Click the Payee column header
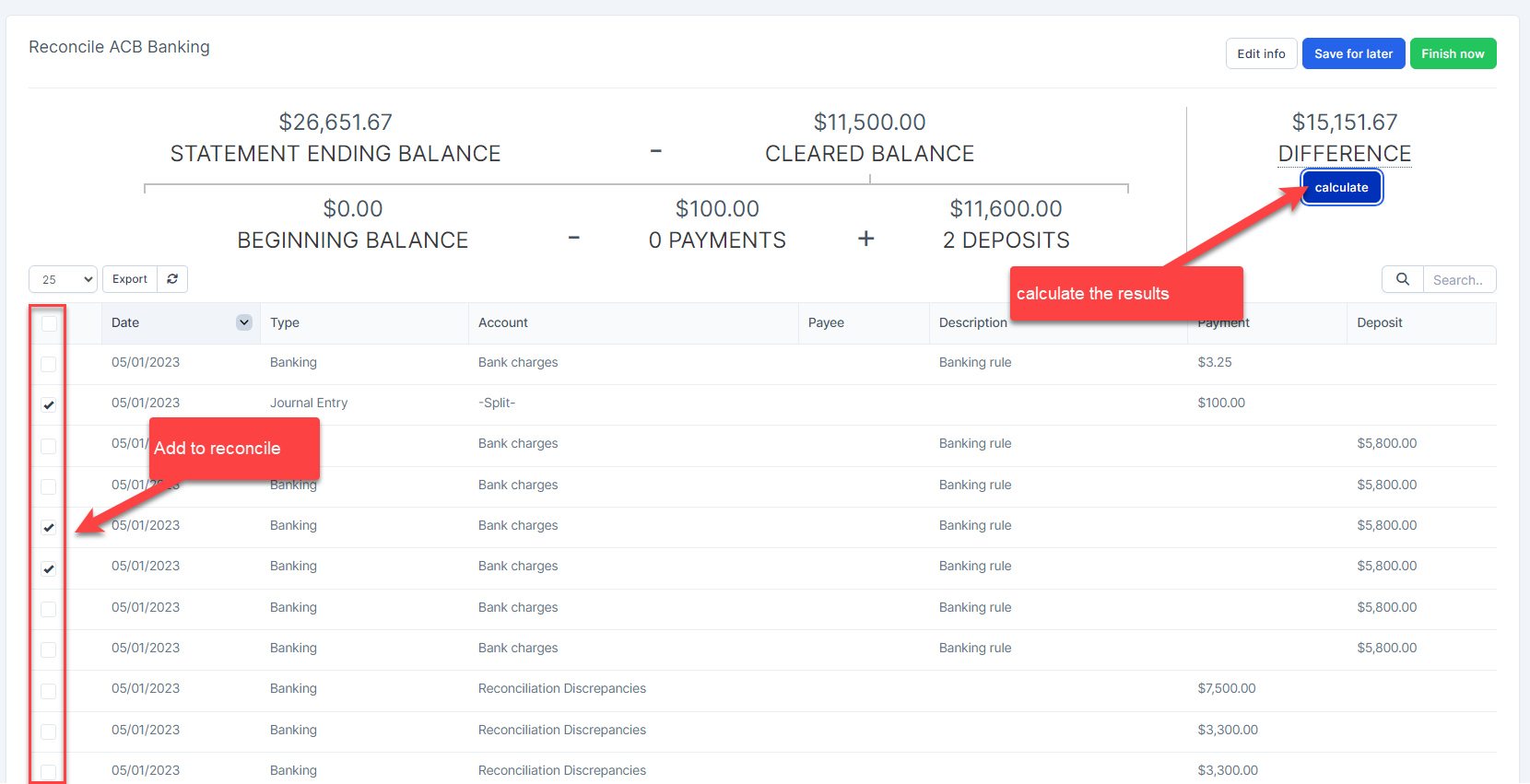The width and height of the screenshot is (1530, 784). tap(826, 322)
